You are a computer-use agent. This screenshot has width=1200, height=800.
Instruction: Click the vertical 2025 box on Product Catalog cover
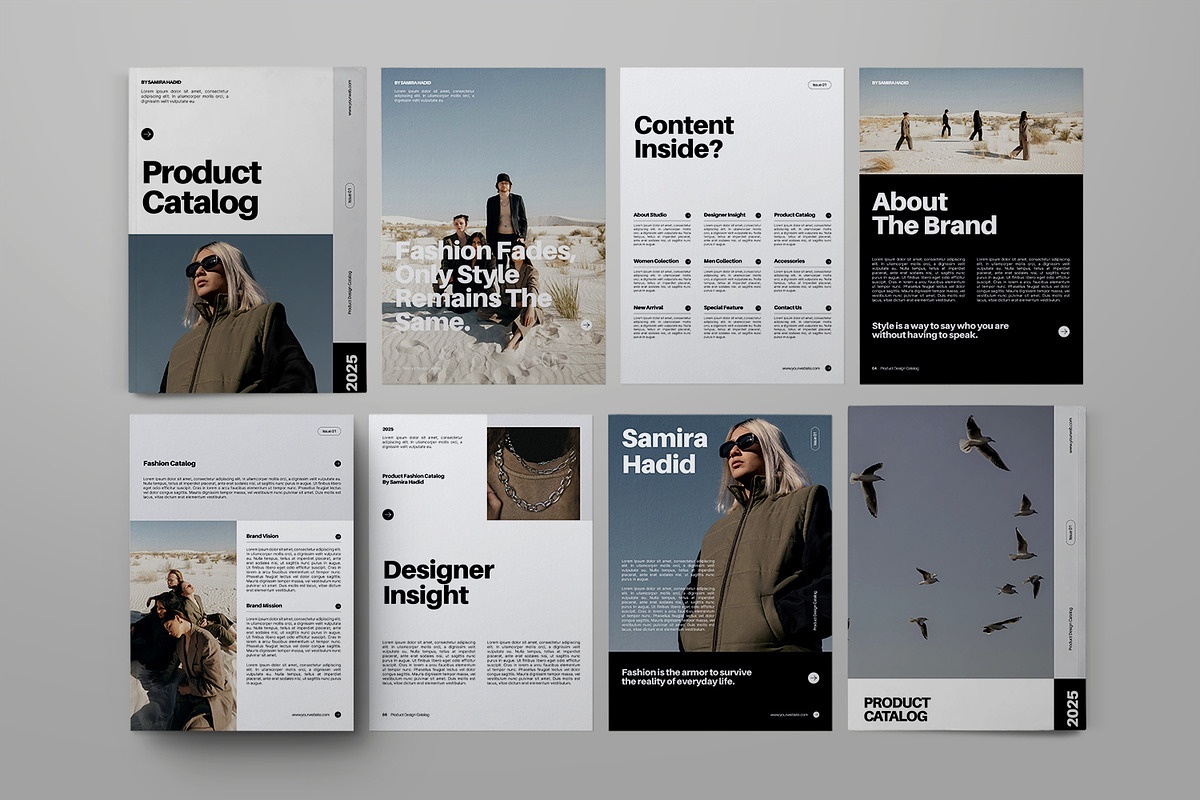pos(350,369)
